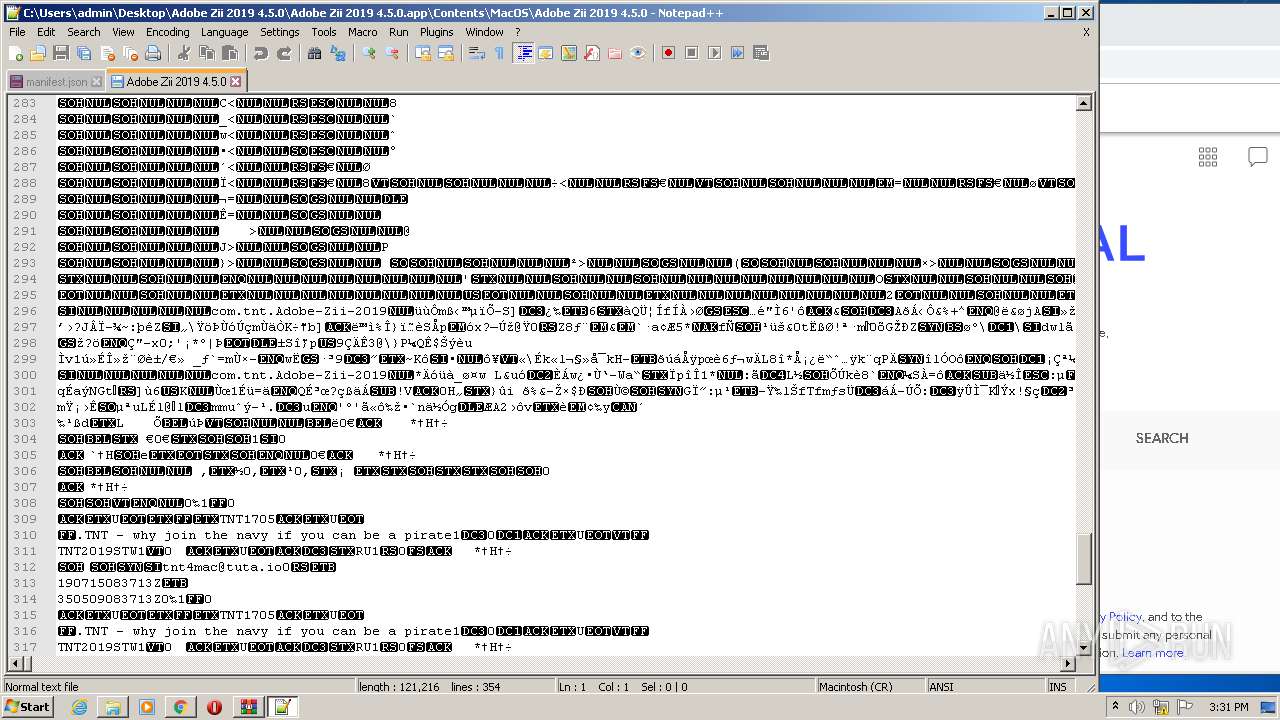Cut selection with the scissors icon
This screenshot has height=720, width=1280.
(183, 53)
